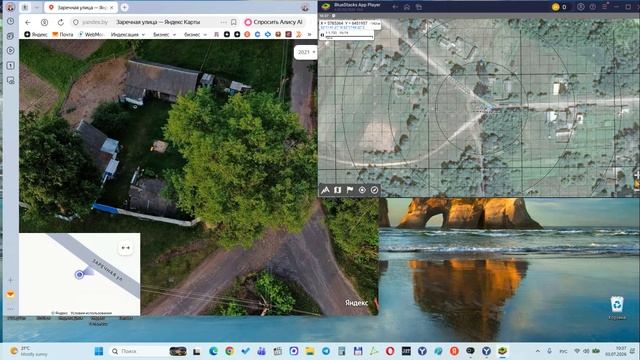This screenshot has width=640, height=360.
Task: Expand the minimap with the arrows button
Action: [125, 248]
